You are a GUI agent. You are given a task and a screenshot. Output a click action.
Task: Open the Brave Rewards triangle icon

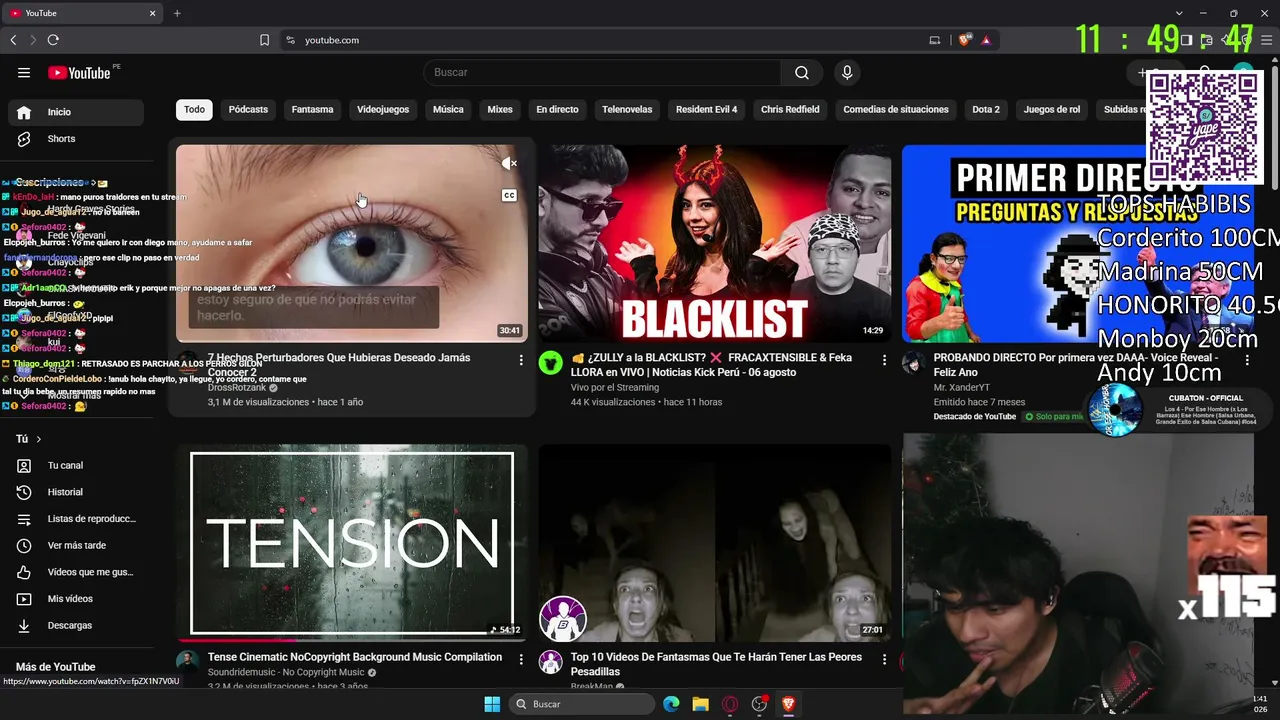pyautogui.click(x=986, y=40)
